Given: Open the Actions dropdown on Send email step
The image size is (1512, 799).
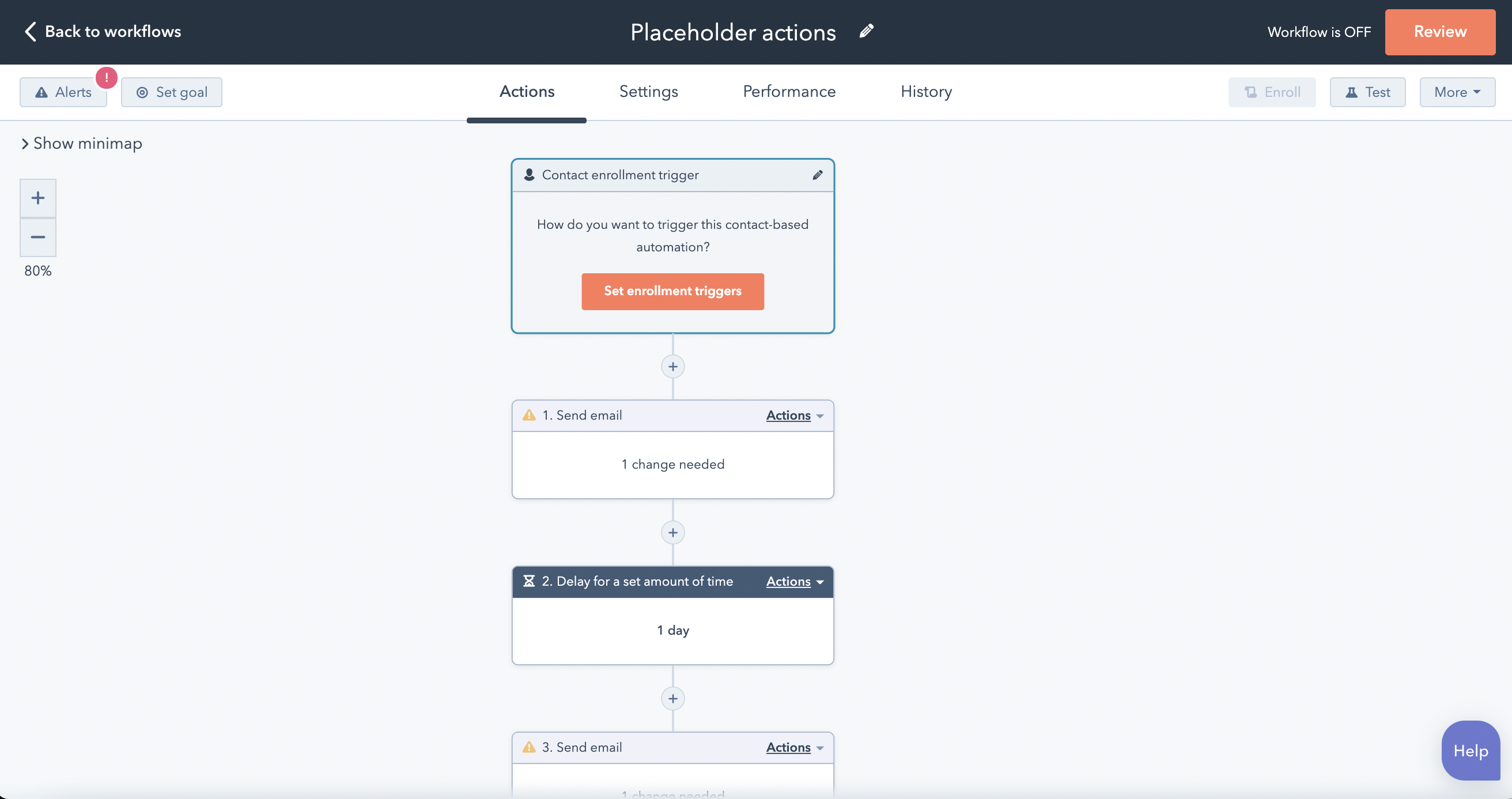Looking at the screenshot, I should click(795, 415).
